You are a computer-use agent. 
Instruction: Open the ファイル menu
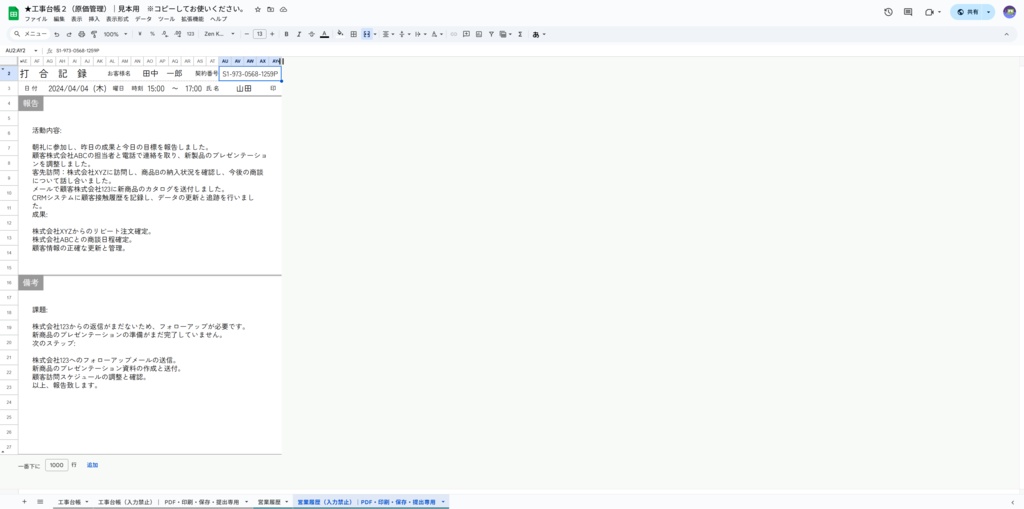tap(36, 19)
